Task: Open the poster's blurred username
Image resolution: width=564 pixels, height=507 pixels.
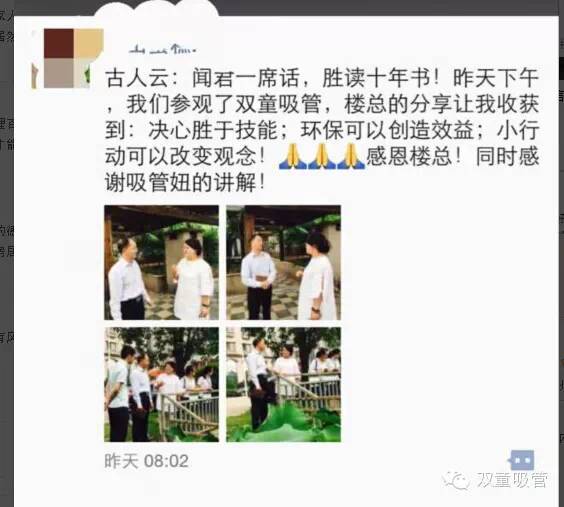Action: (x=163, y=49)
